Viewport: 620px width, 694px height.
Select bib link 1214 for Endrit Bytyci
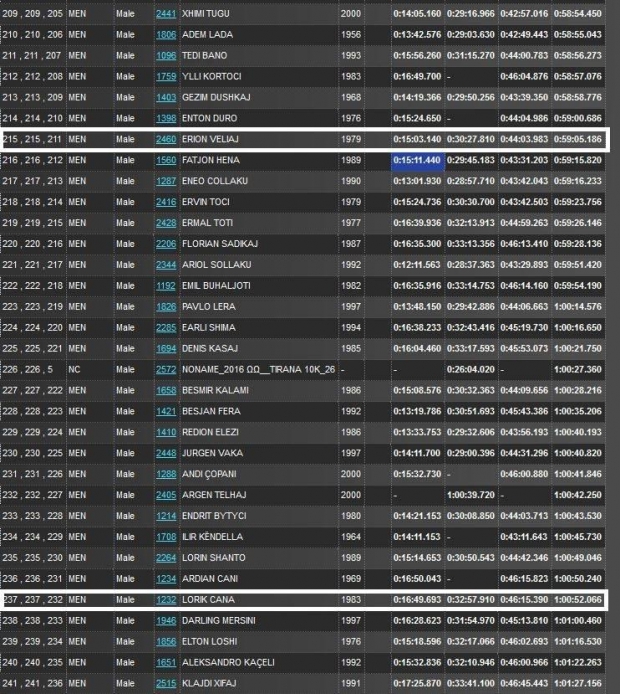[x=166, y=515]
